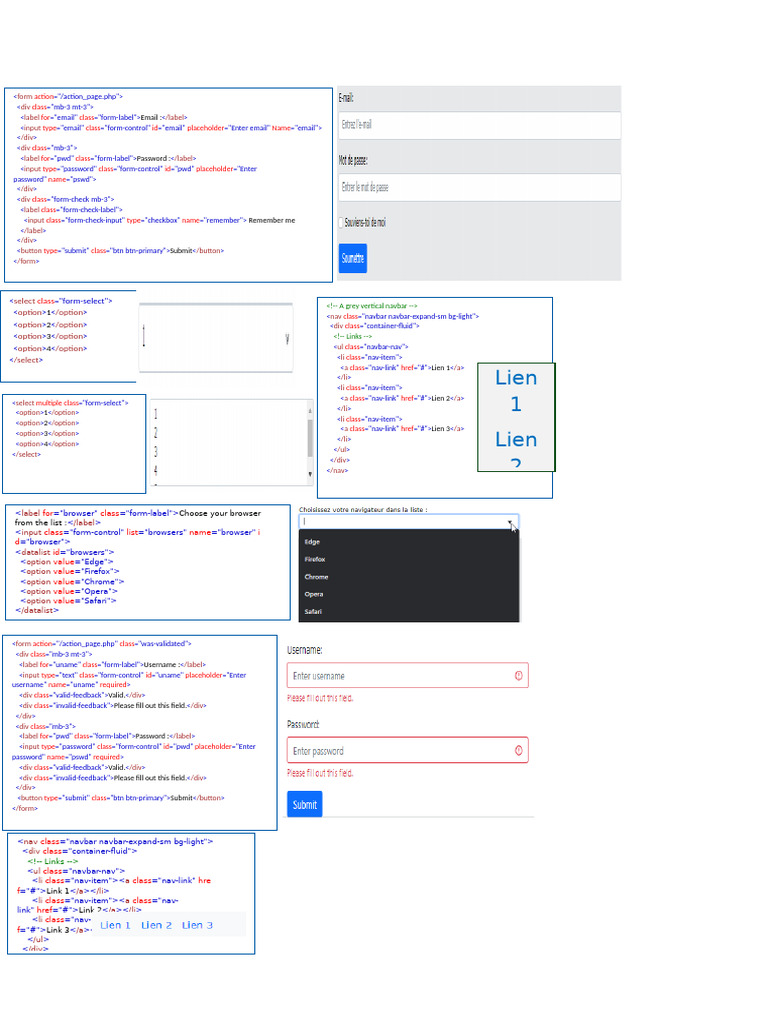Choose Chrome from the browser list
The height and width of the screenshot is (1024, 768).
pos(316,577)
